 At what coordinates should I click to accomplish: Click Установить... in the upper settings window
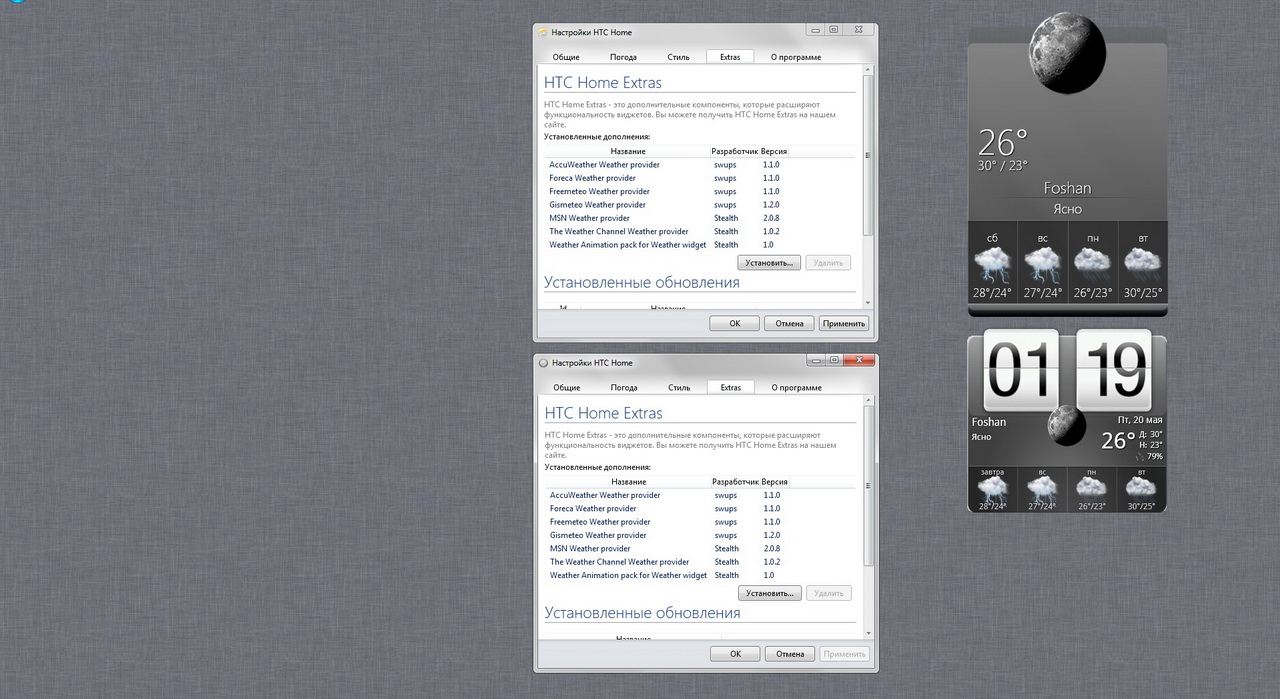769,263
